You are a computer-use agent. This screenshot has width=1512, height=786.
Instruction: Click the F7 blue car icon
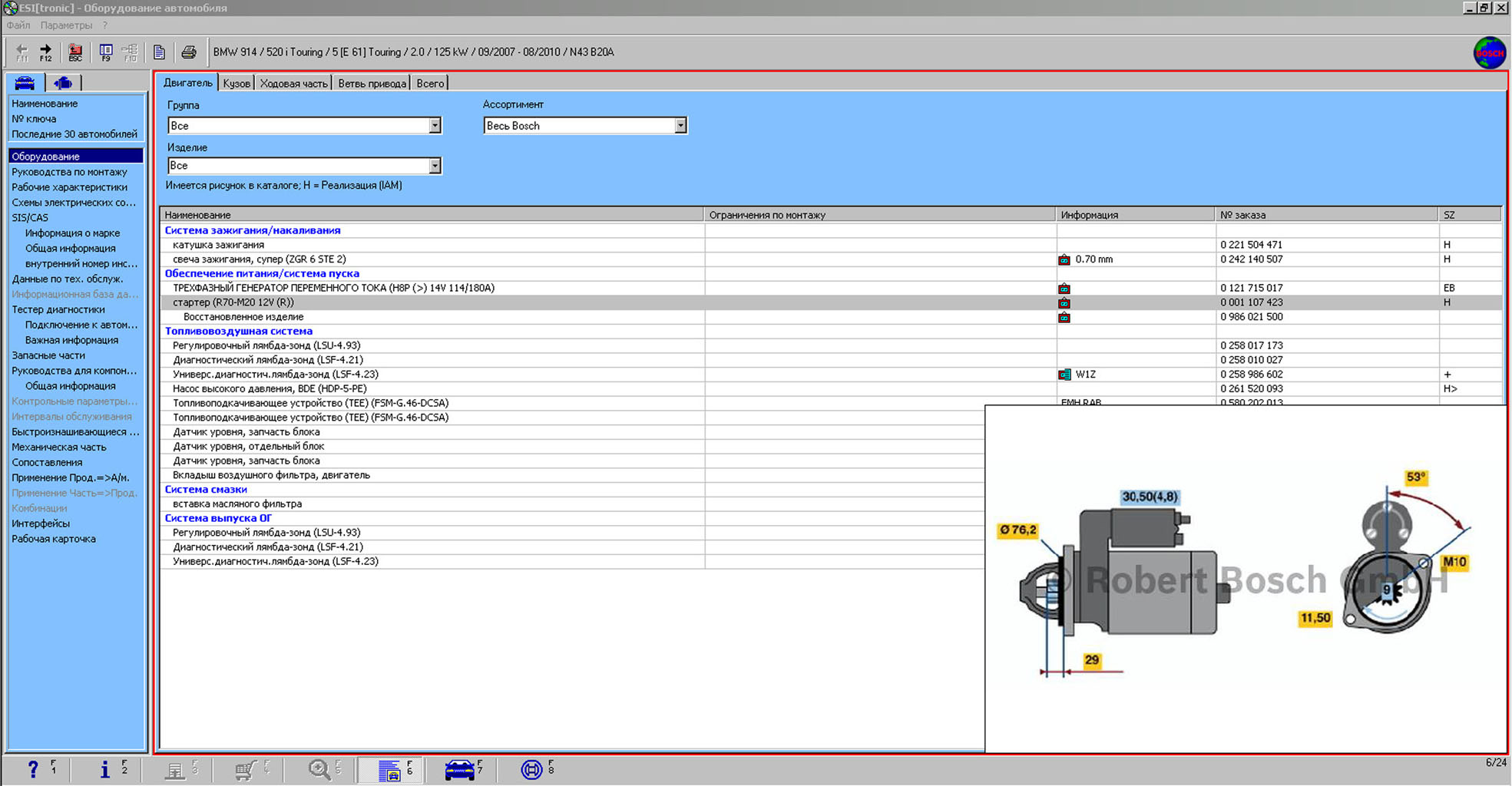click(x=459, y=769)
